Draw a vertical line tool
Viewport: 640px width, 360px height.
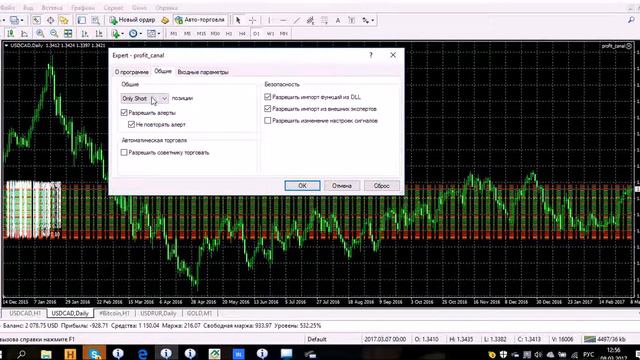tap(269, 20)
